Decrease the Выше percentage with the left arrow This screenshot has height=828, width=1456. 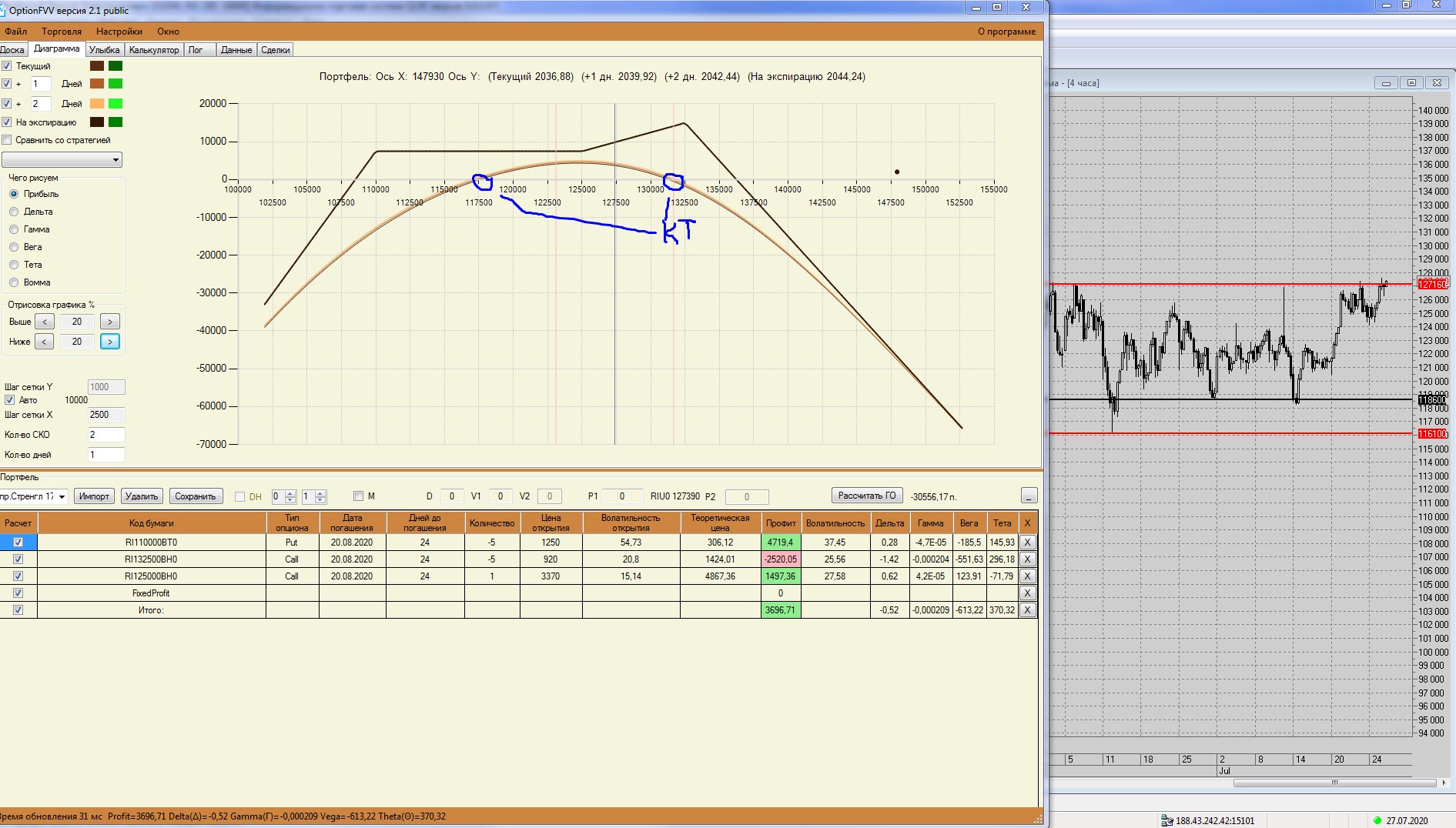[x=45, y=322]
